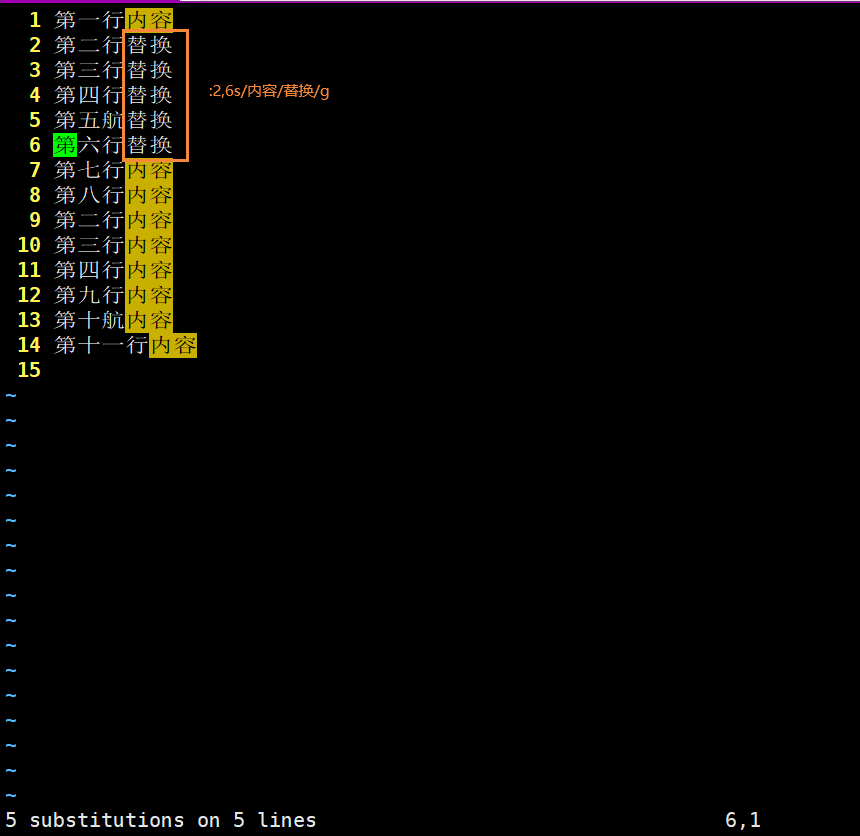Viewport: 860px width, 836px height.
Task: Click the text 第一行 on line 1
Action: click(89, 20)
